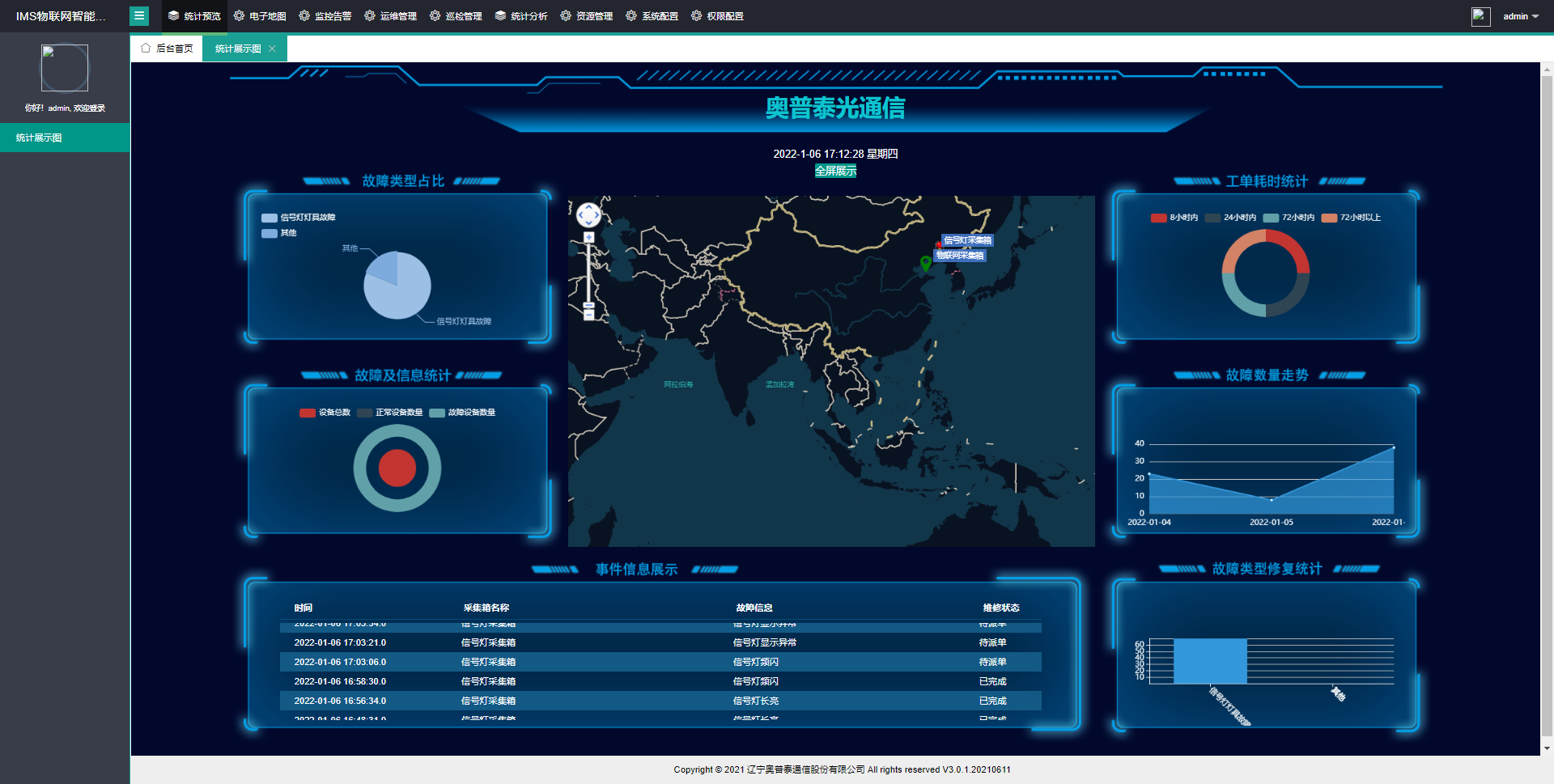Click the round profile picture in sidebar
Image resolution: width=1554 pixels, height=784 pixels.
[x=65, y=68]
